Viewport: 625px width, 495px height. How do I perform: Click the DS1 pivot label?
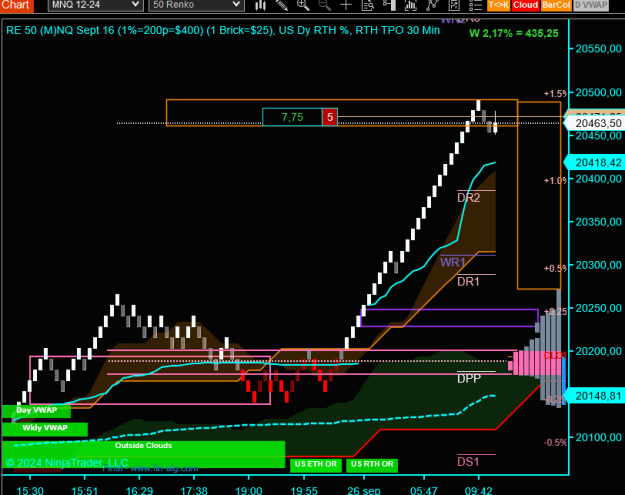click(468, 462)
